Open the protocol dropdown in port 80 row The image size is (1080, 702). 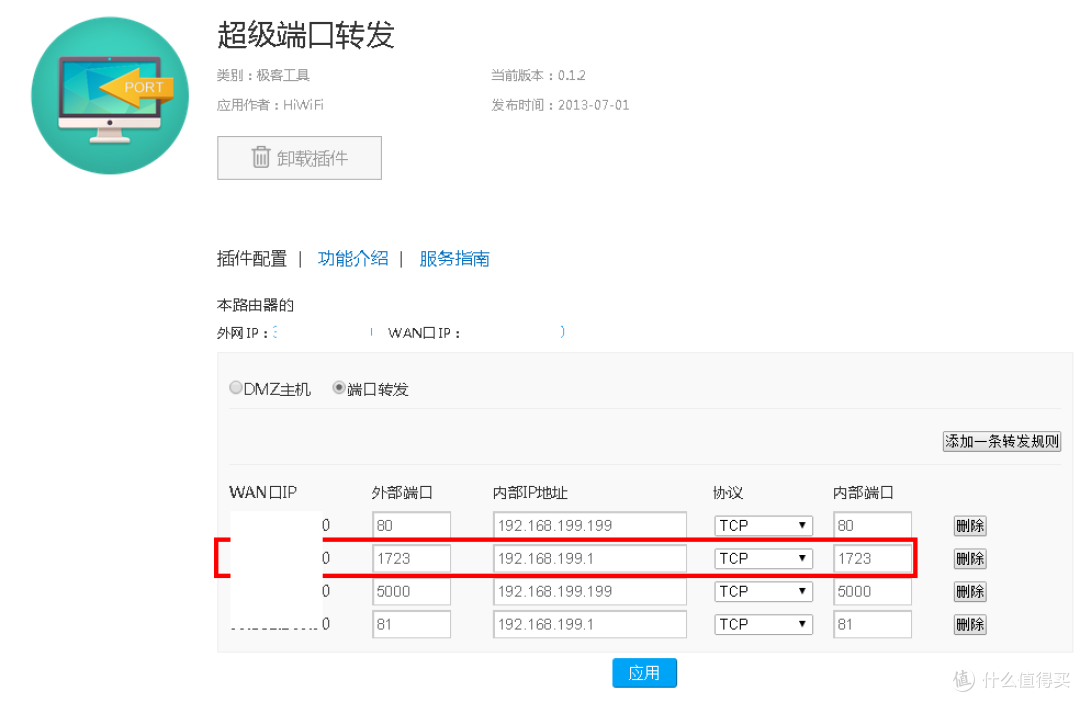click(763, 526)
